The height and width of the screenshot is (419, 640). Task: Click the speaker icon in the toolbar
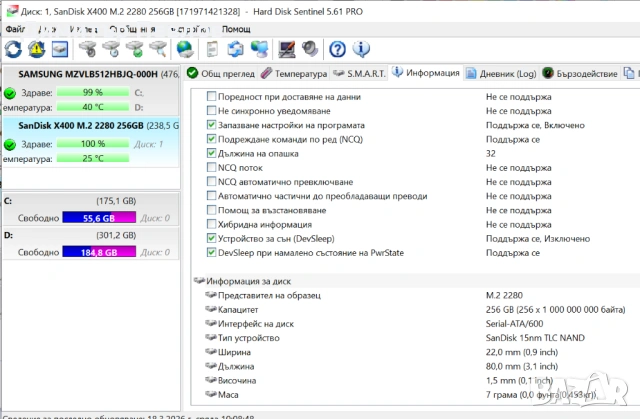click(310, 49)
